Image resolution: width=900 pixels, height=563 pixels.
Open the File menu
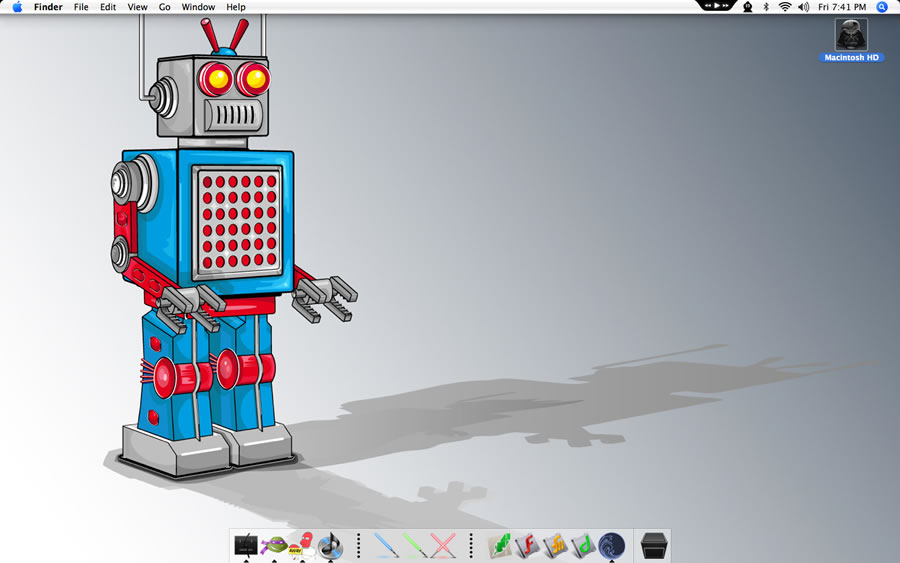[81, 7]
